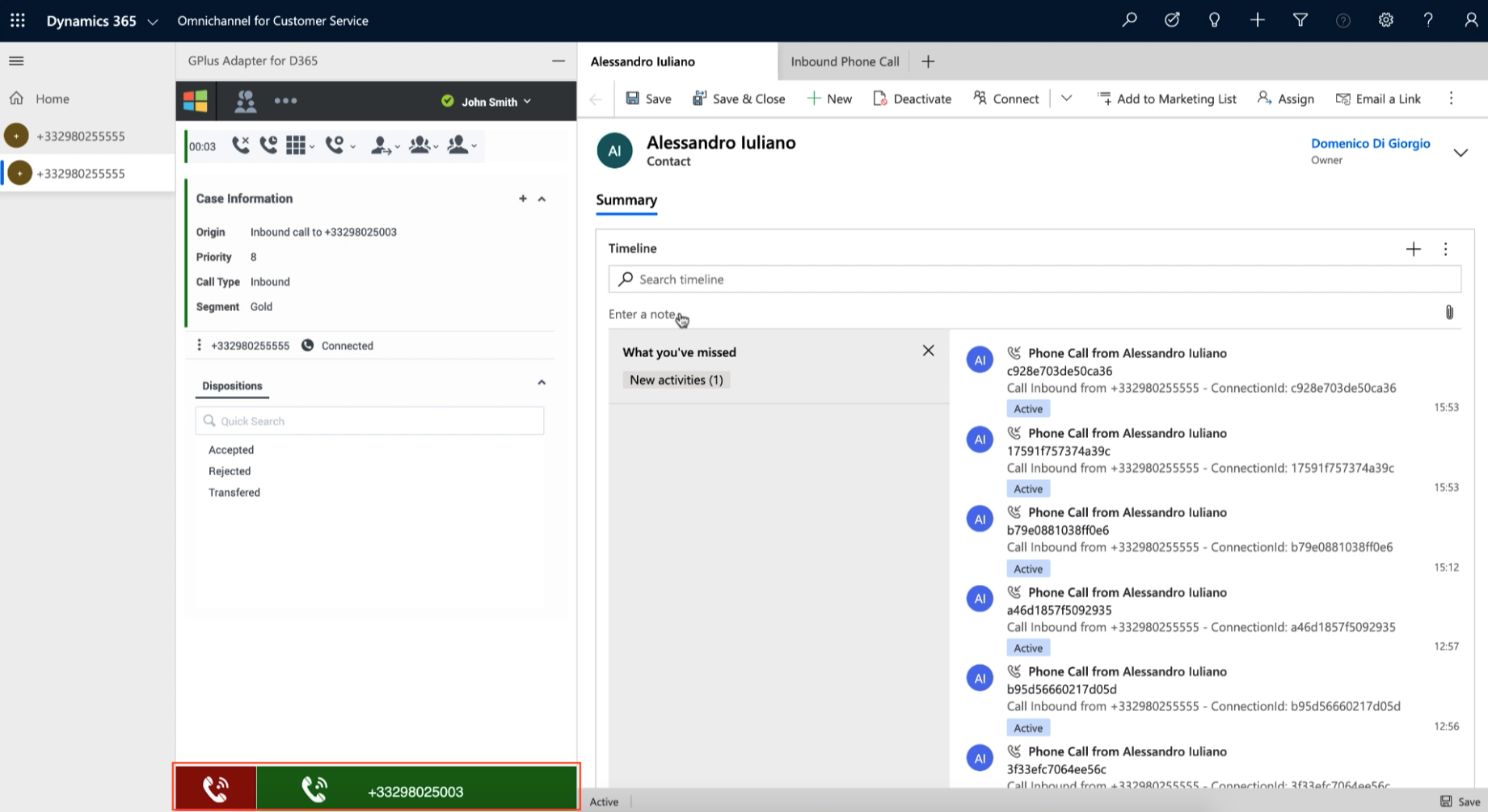
Task: Go to Home in left sidebar
Action: click(52, 99)
